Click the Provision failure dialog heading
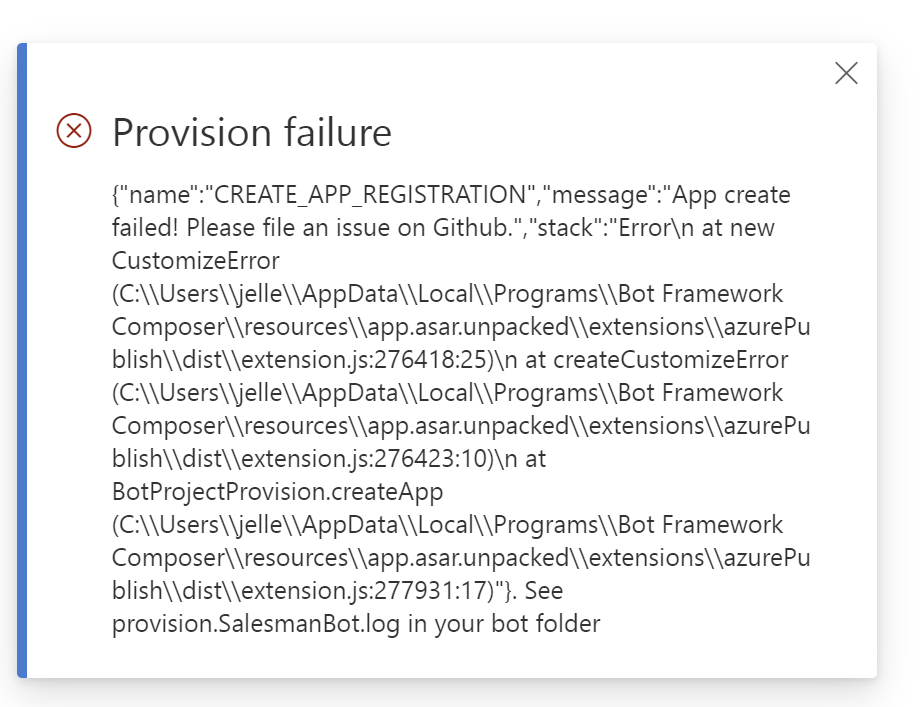Viewport: 922px width, 707px height. (252, 131)
